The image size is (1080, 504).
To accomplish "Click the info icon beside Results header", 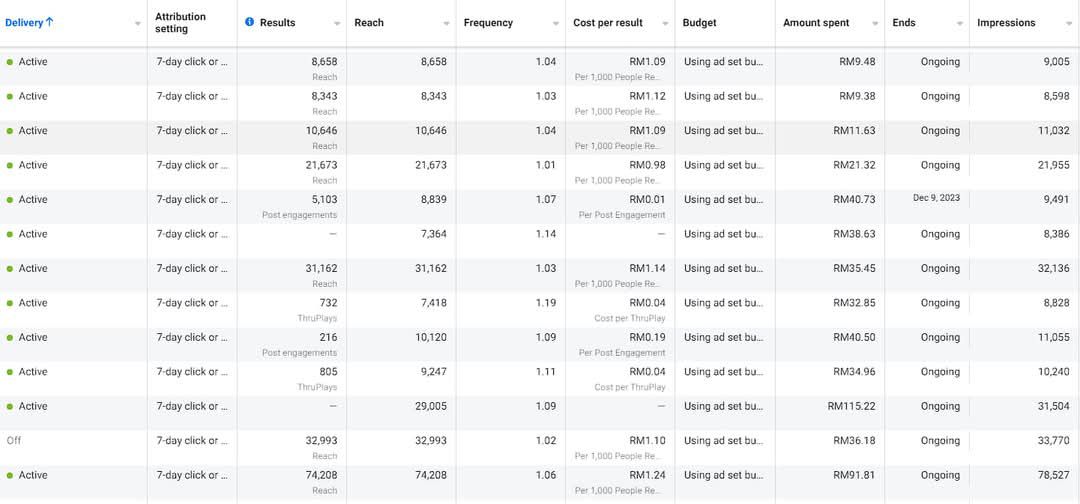I will tap(250, 23).
